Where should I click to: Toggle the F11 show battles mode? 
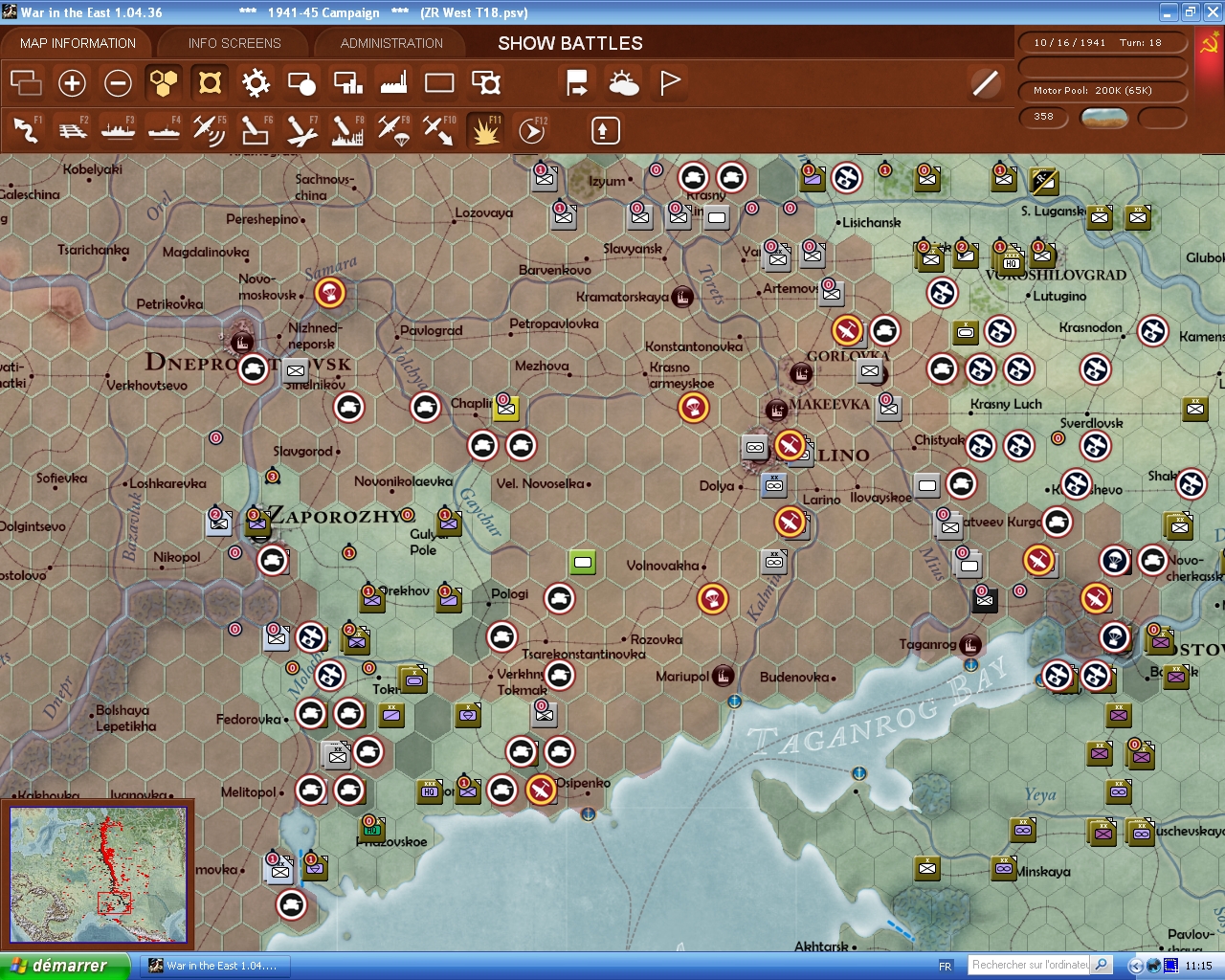pyautogui.click(x=485, y=130)
